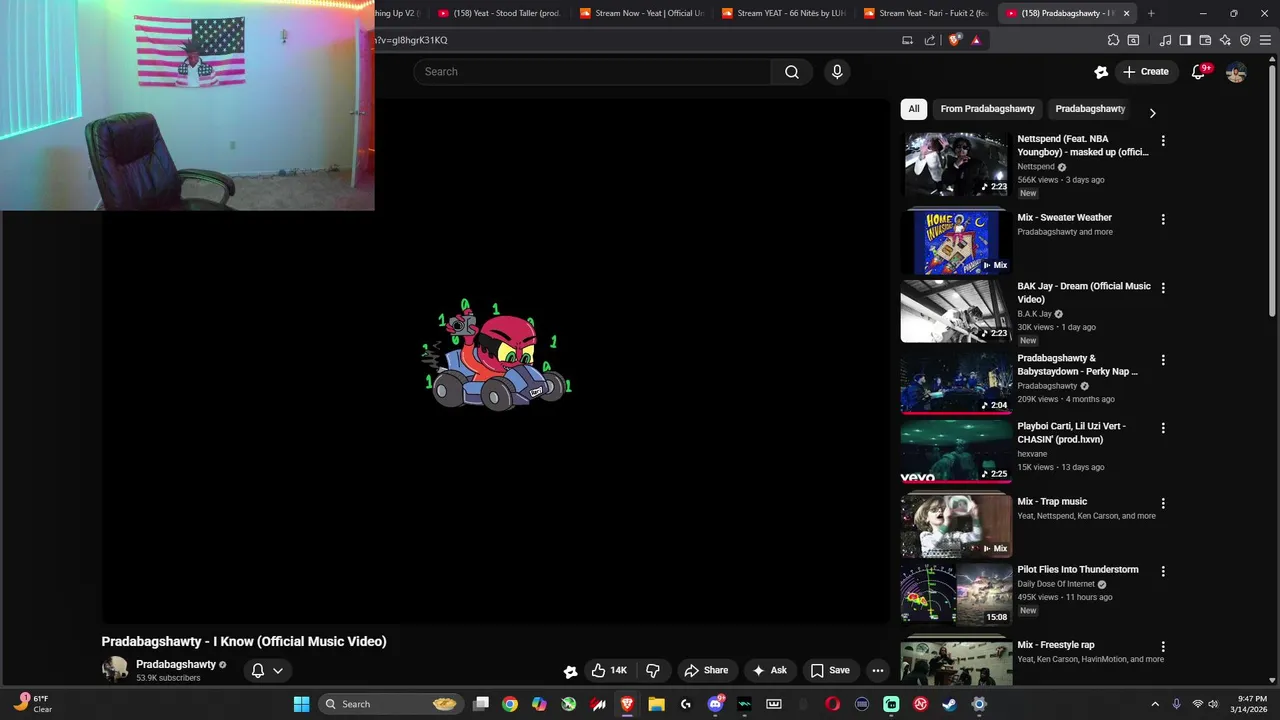Click the sparkle icon beside Create button
This screenshot has height=720, width=1280.
1101,72
